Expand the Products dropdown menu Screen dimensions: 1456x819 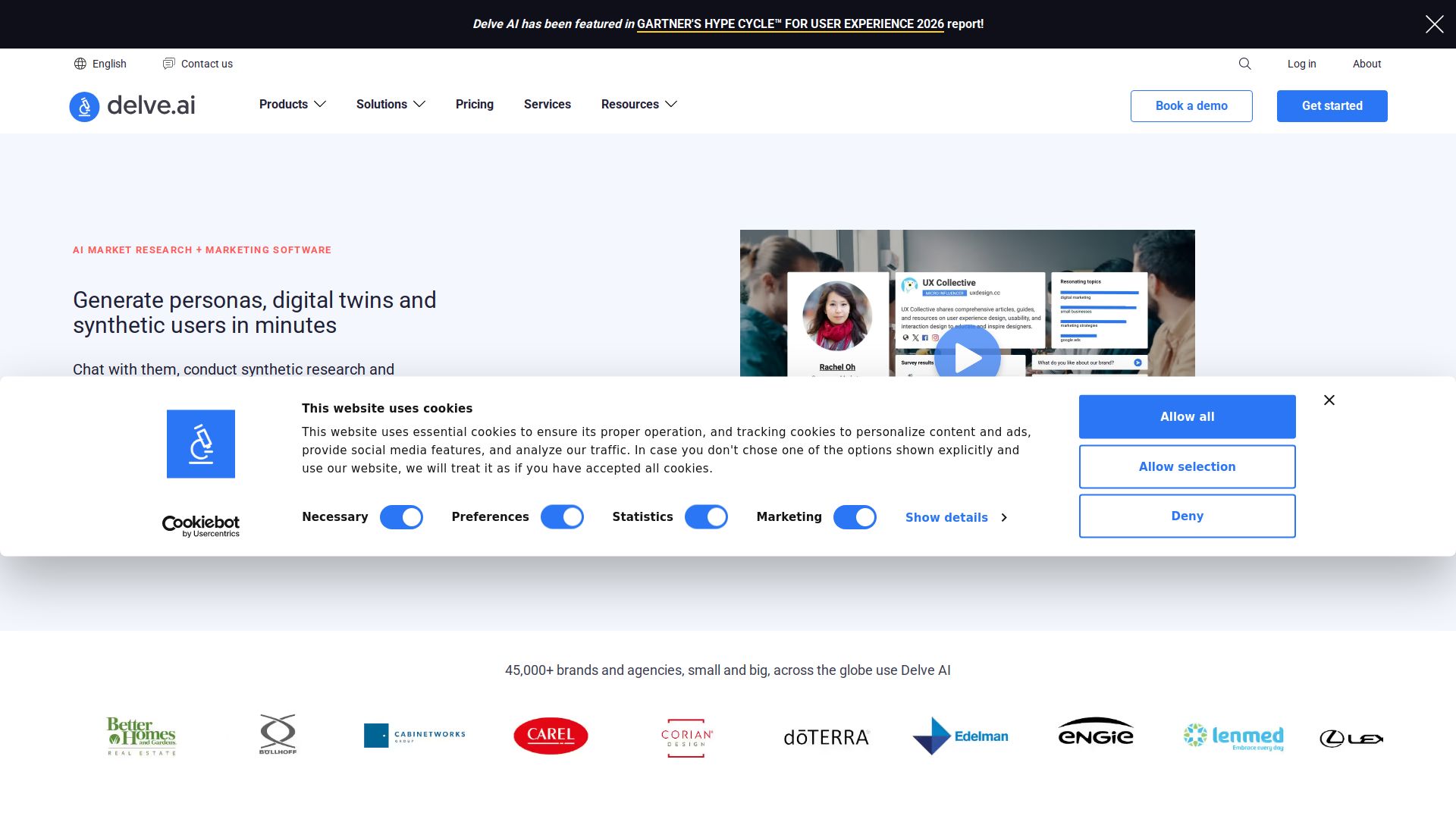(x=293, y=105)
